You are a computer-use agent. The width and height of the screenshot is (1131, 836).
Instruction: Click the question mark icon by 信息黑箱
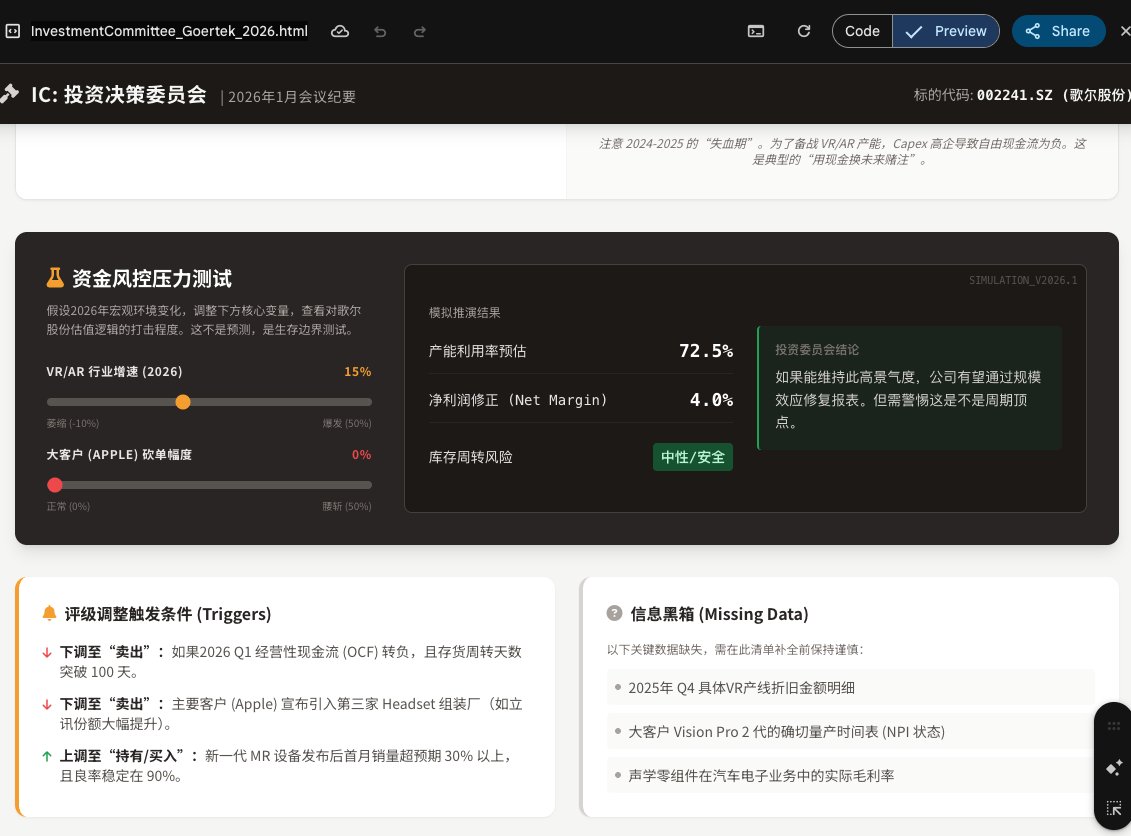pyautogui.click(x=614, y=613)
